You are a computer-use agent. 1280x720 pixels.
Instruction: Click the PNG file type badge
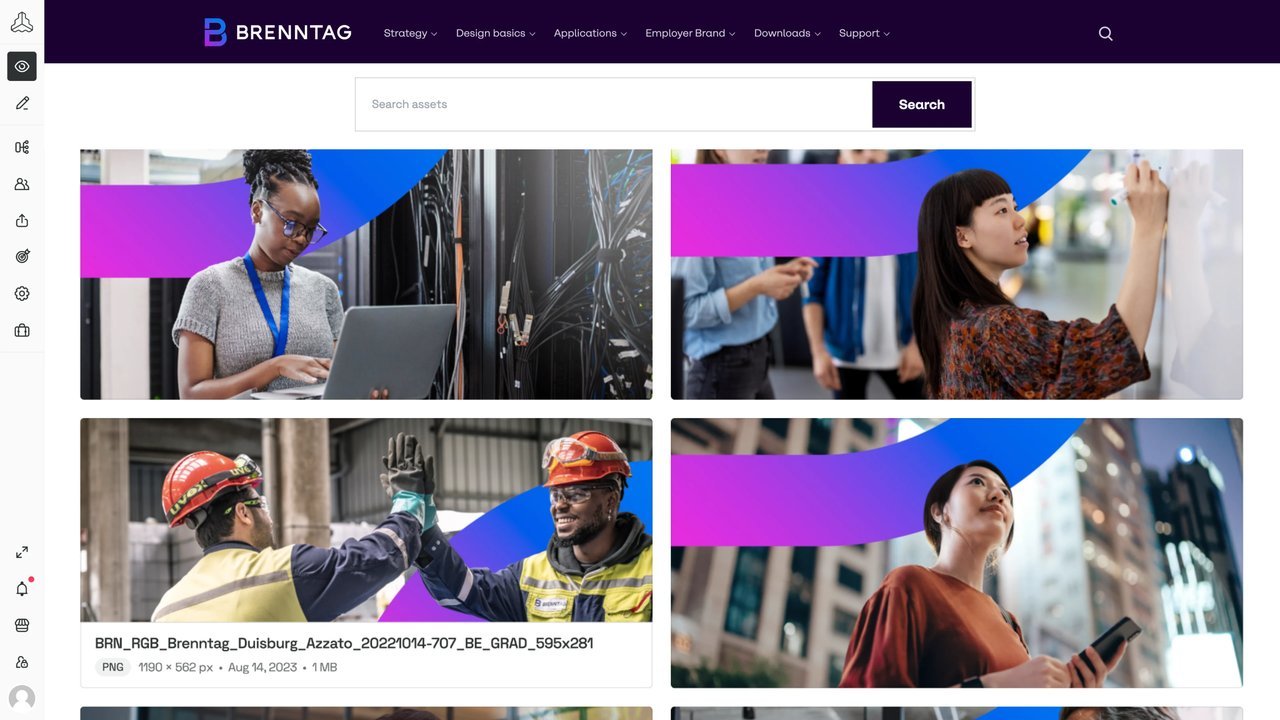point(113,667)
